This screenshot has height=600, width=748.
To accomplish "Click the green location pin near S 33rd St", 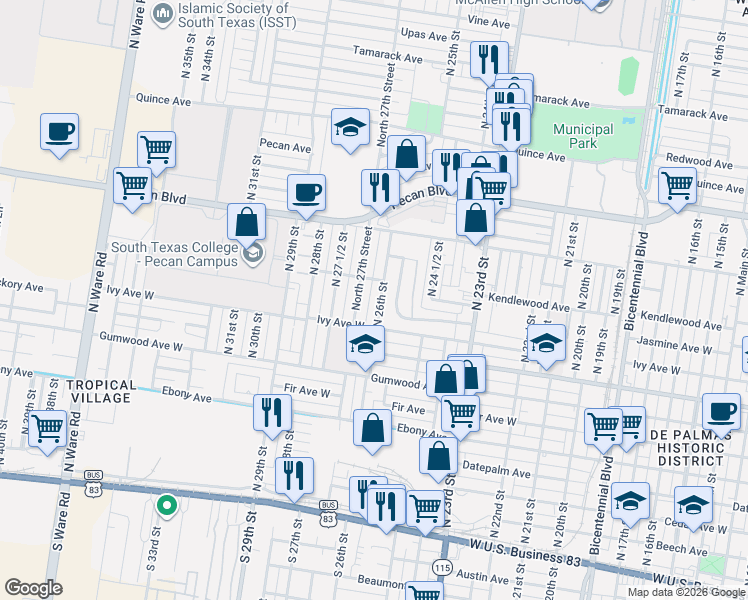I will point(167,506).
